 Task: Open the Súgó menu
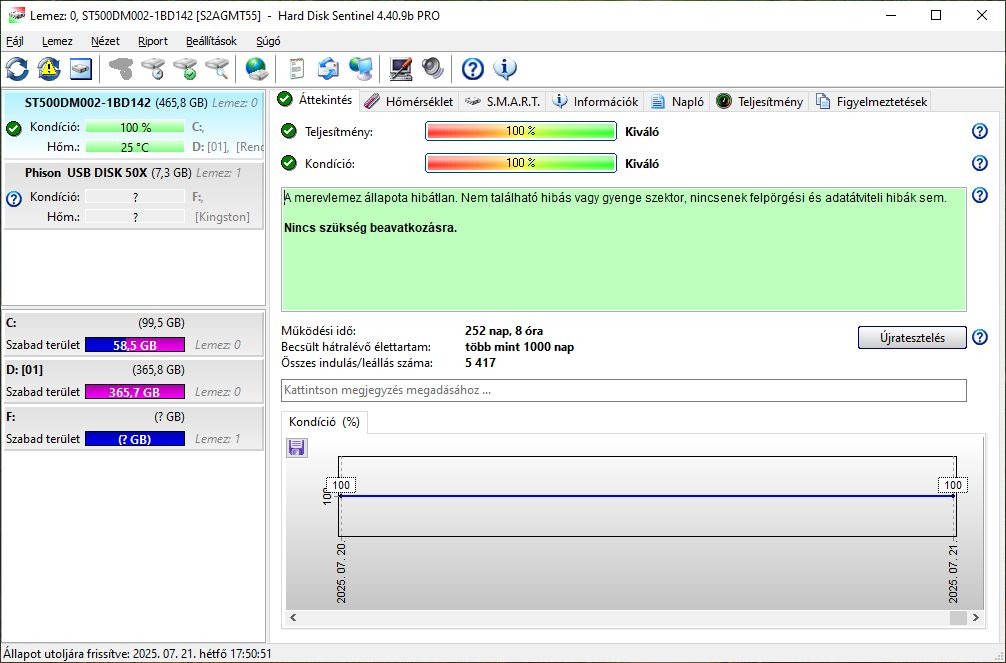tap(268, 41)
